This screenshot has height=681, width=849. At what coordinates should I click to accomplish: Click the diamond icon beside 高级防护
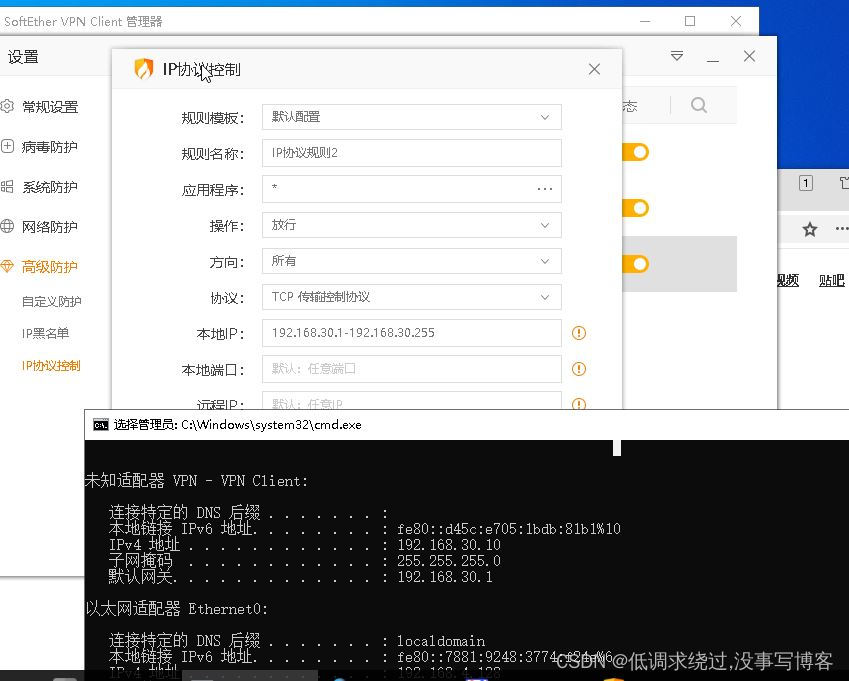(x=7, y=266)
